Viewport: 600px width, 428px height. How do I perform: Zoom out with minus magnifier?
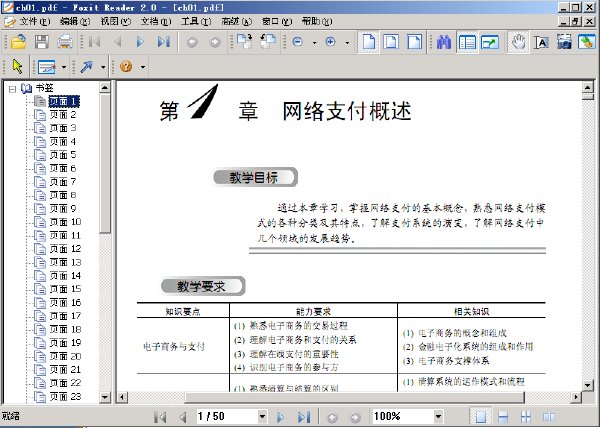click(x=298, y=42)
